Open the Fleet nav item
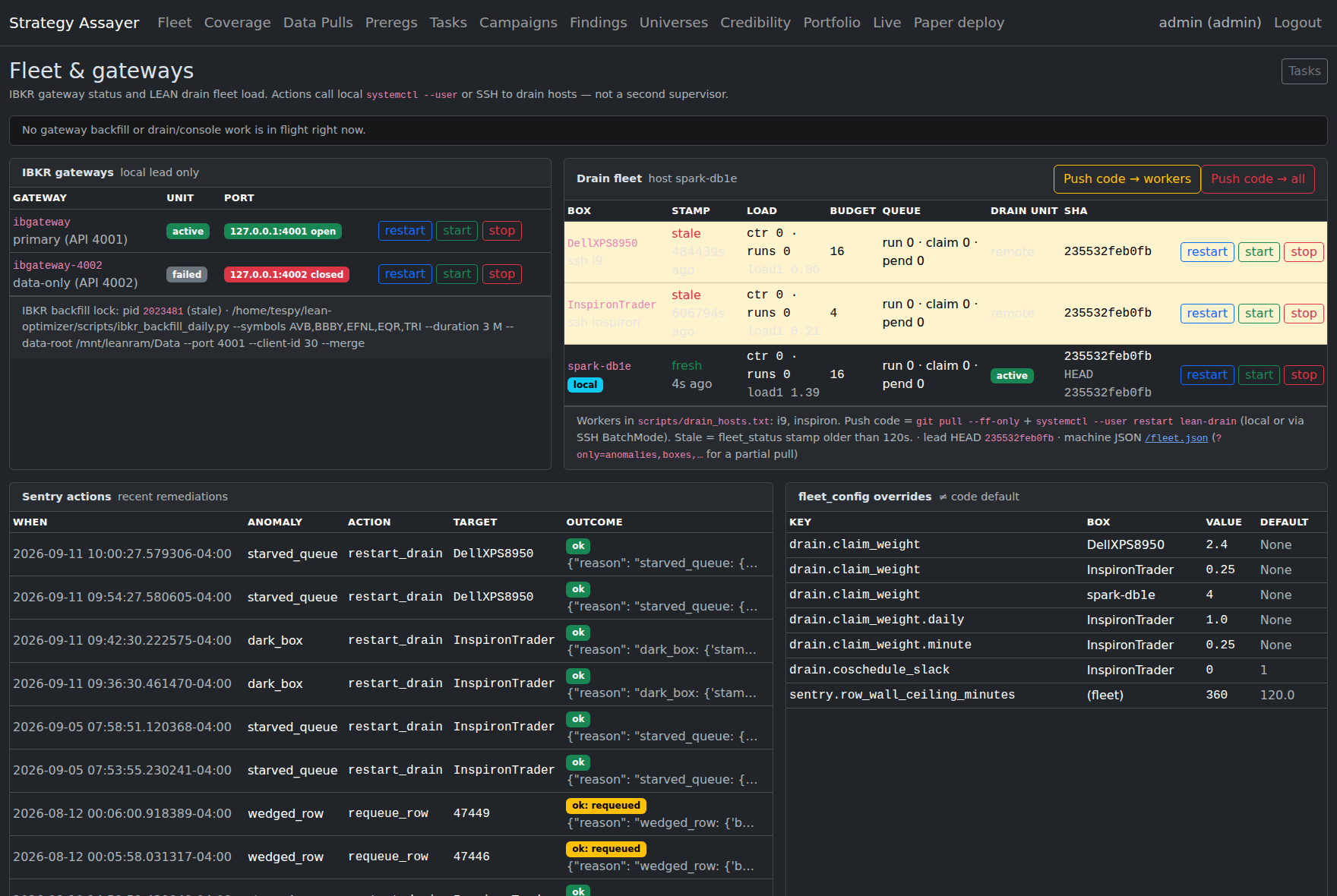 (x=174, y=23)
